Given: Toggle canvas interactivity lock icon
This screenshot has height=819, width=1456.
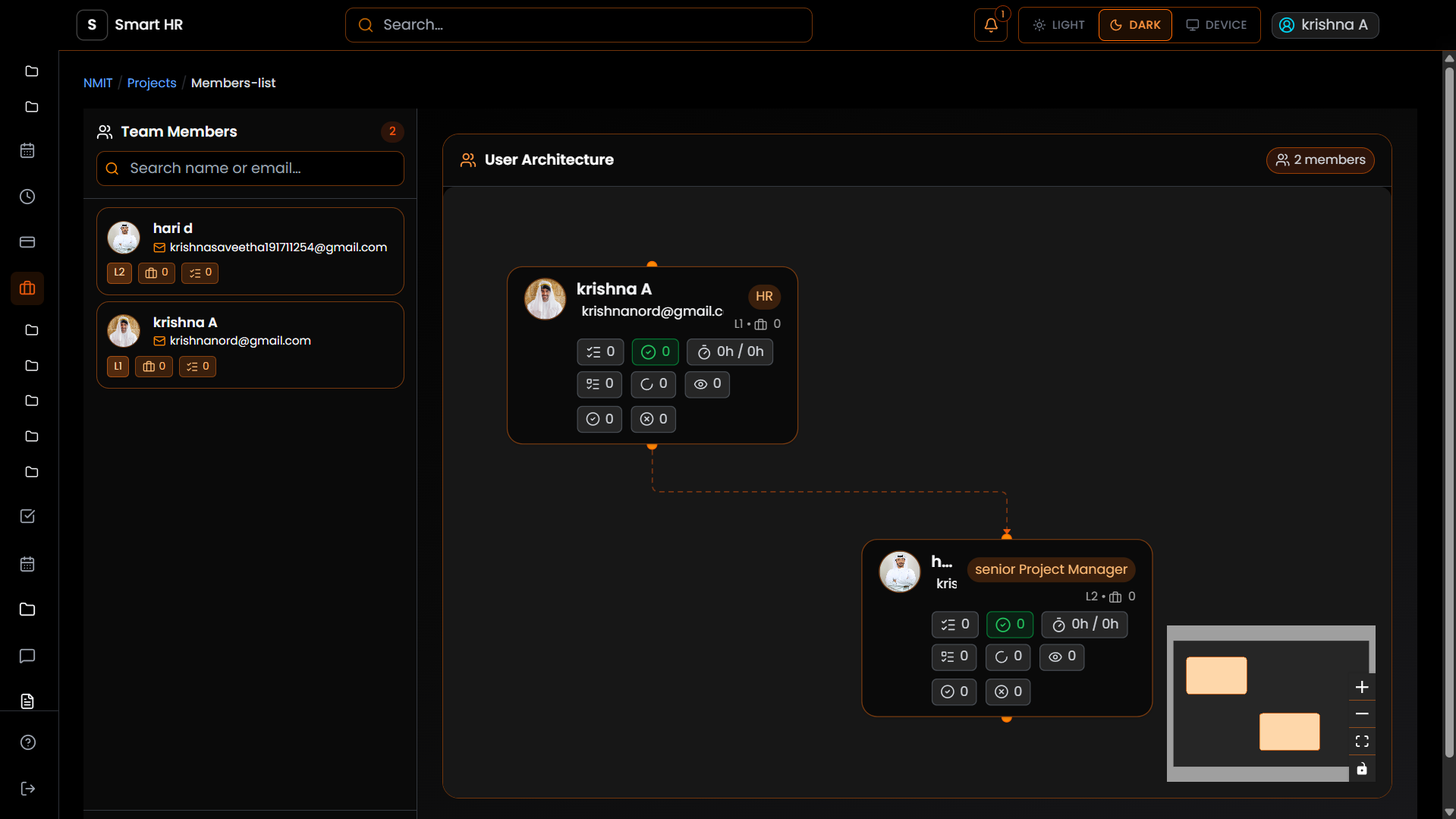Looking at the screenshot, I should coord(1362,769).
